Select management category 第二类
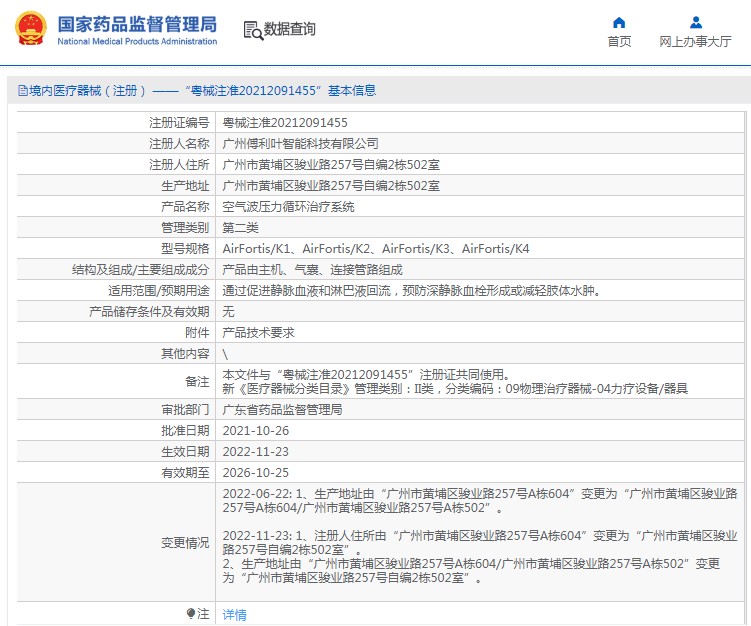The height and width of the screenshot is (626, 751). 240,228
